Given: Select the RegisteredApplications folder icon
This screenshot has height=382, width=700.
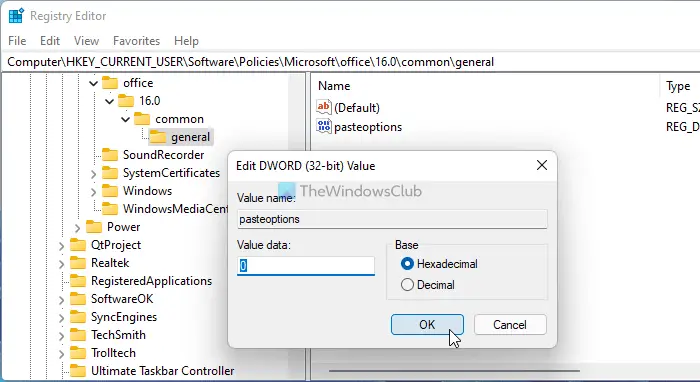Looking at the screenshot, I should click(x=78, y=281).
